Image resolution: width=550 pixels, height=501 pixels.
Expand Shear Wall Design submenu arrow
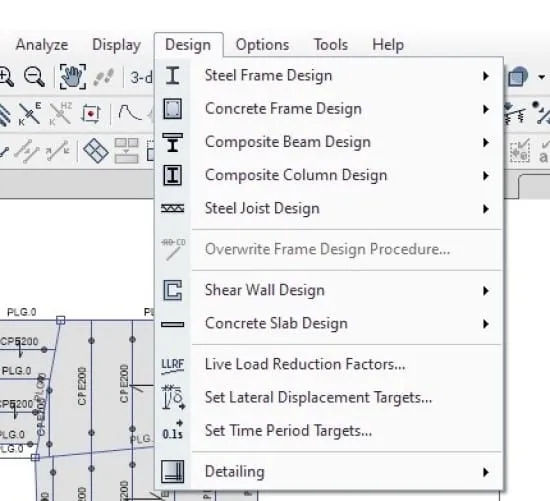tap(486, 290)
